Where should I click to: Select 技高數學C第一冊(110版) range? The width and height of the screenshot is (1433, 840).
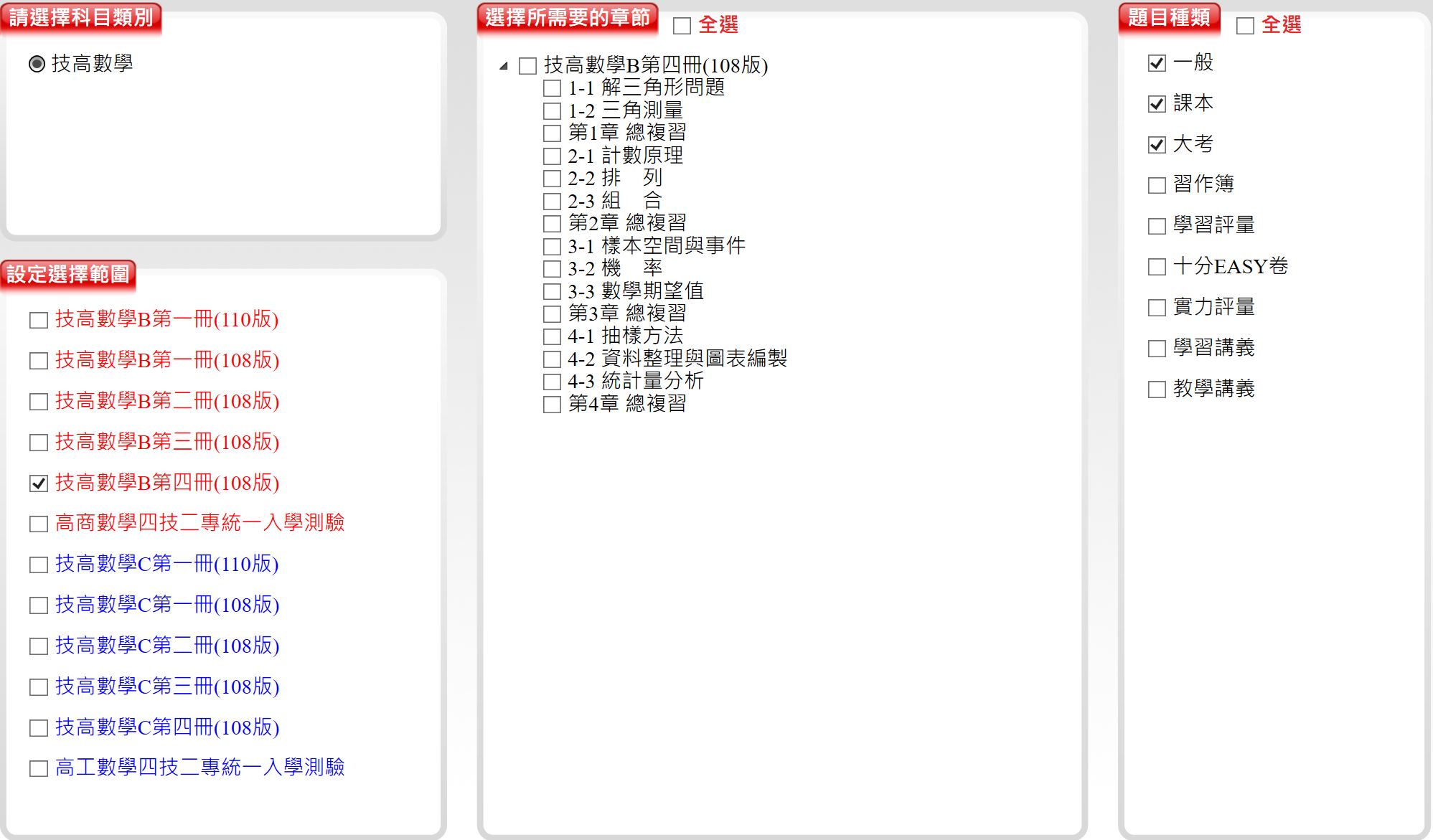click(38, 565)
